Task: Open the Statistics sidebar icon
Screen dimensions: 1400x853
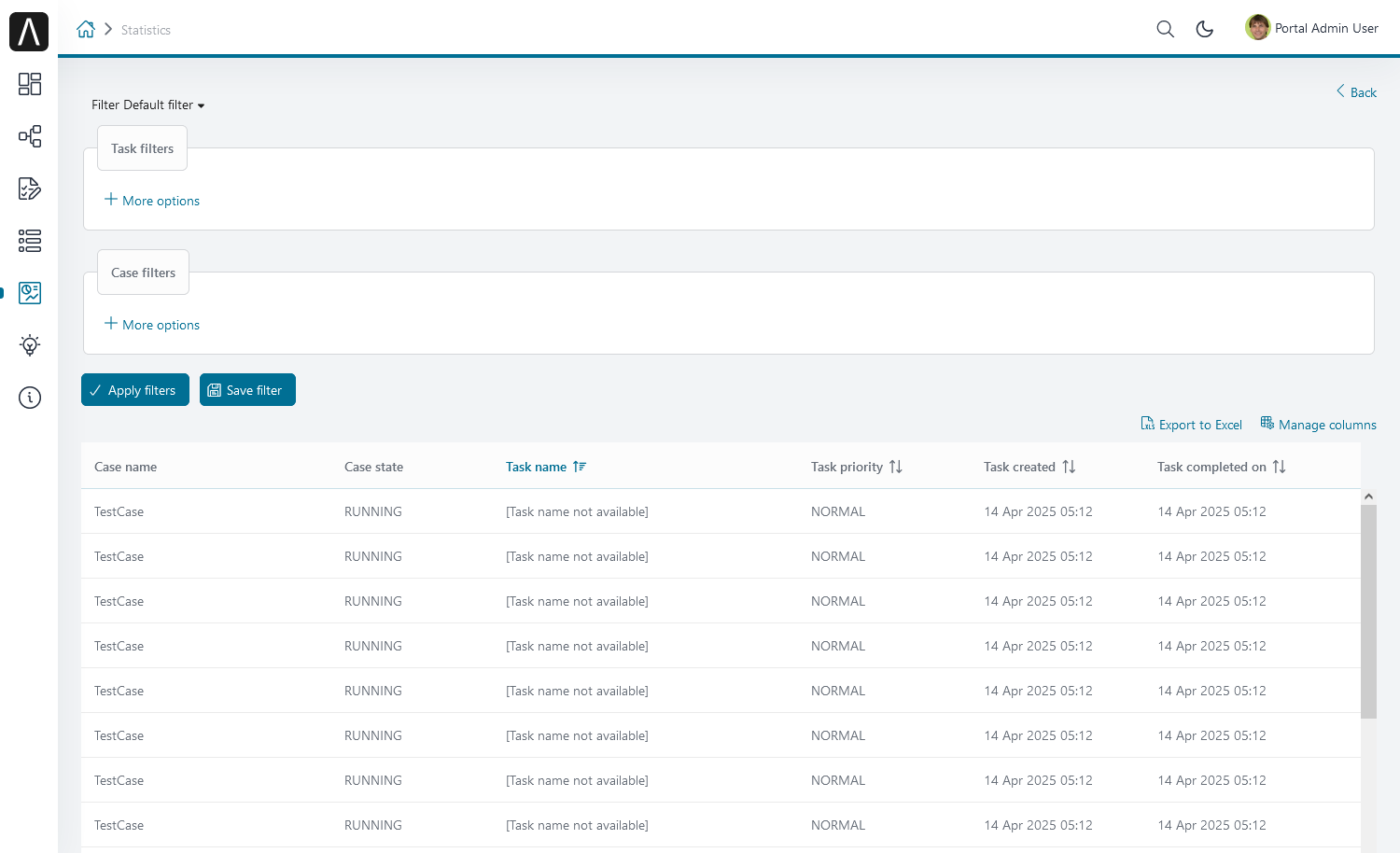Action: point(30,293)
